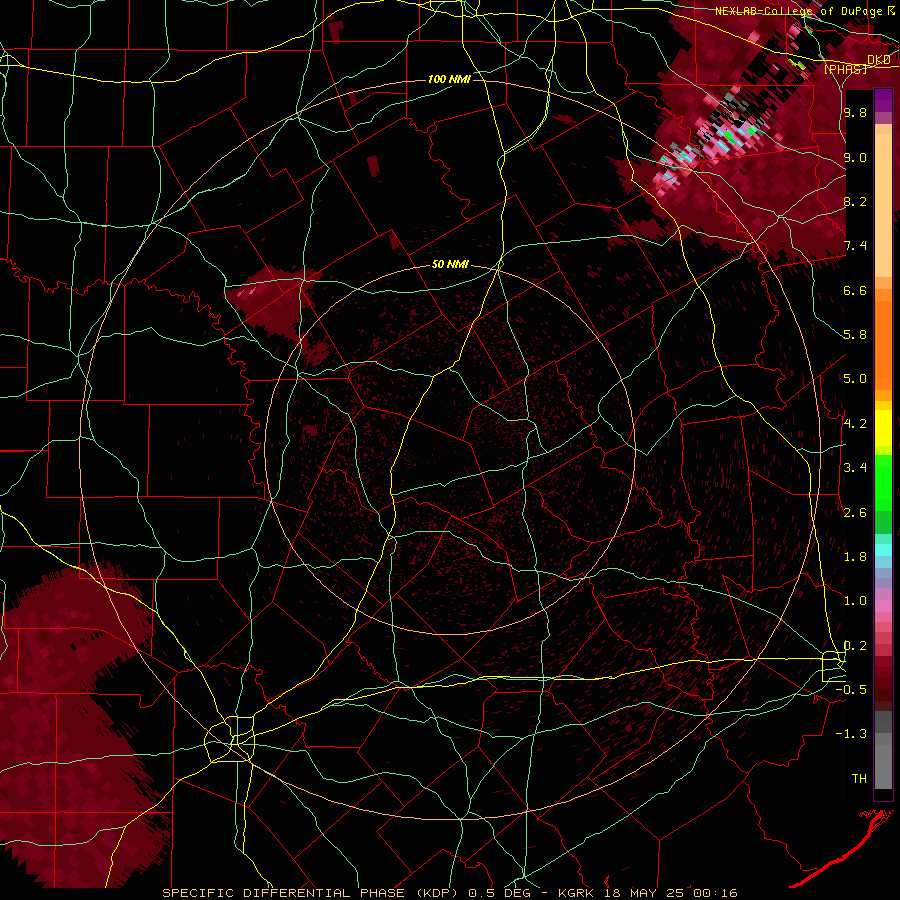Click the "50 NMI" range ring label
Image resolution: width=900 pixels, height=900 pixels.
point(450,265)
